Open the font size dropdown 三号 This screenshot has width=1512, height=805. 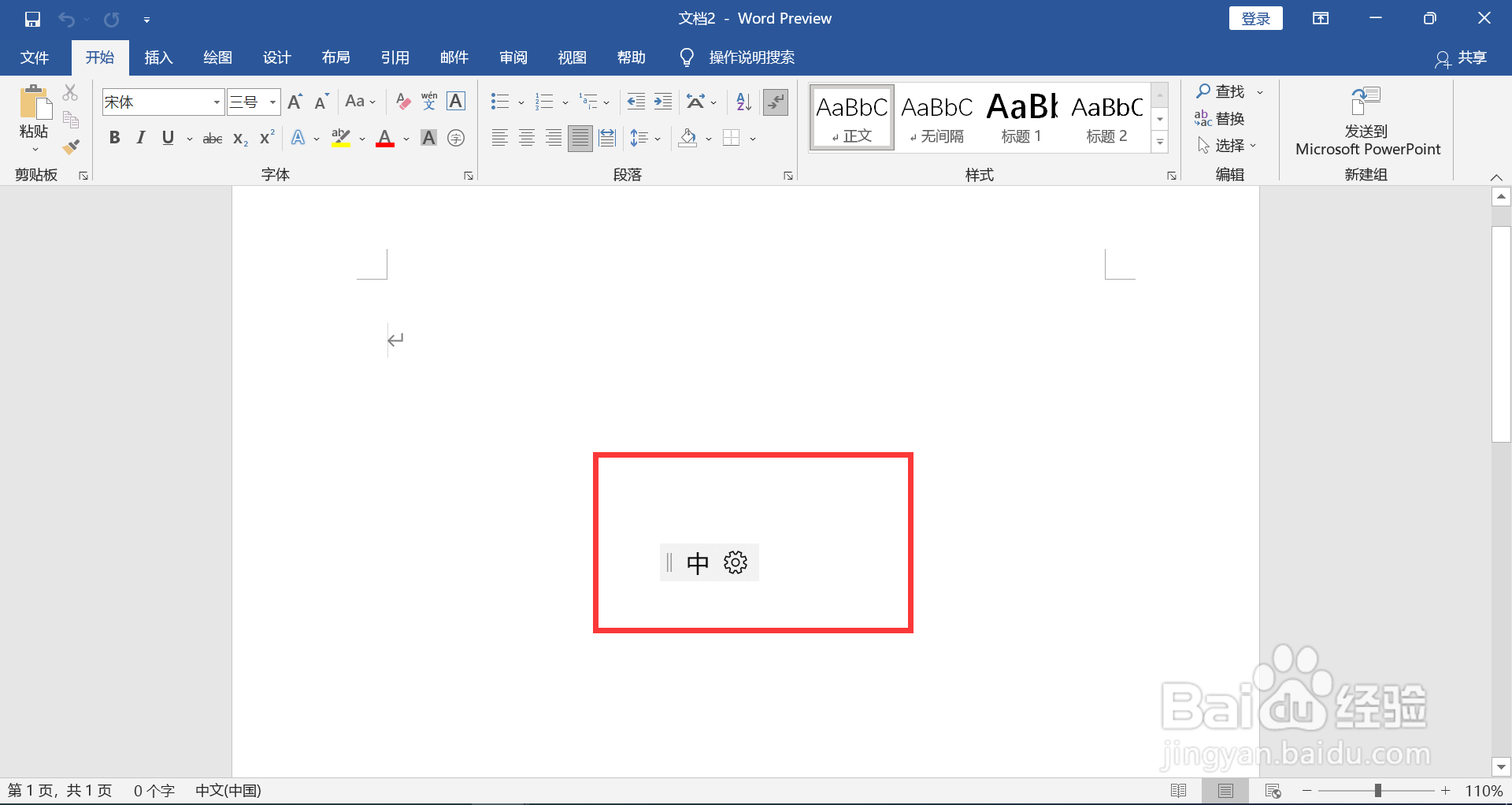coord(272,102)
